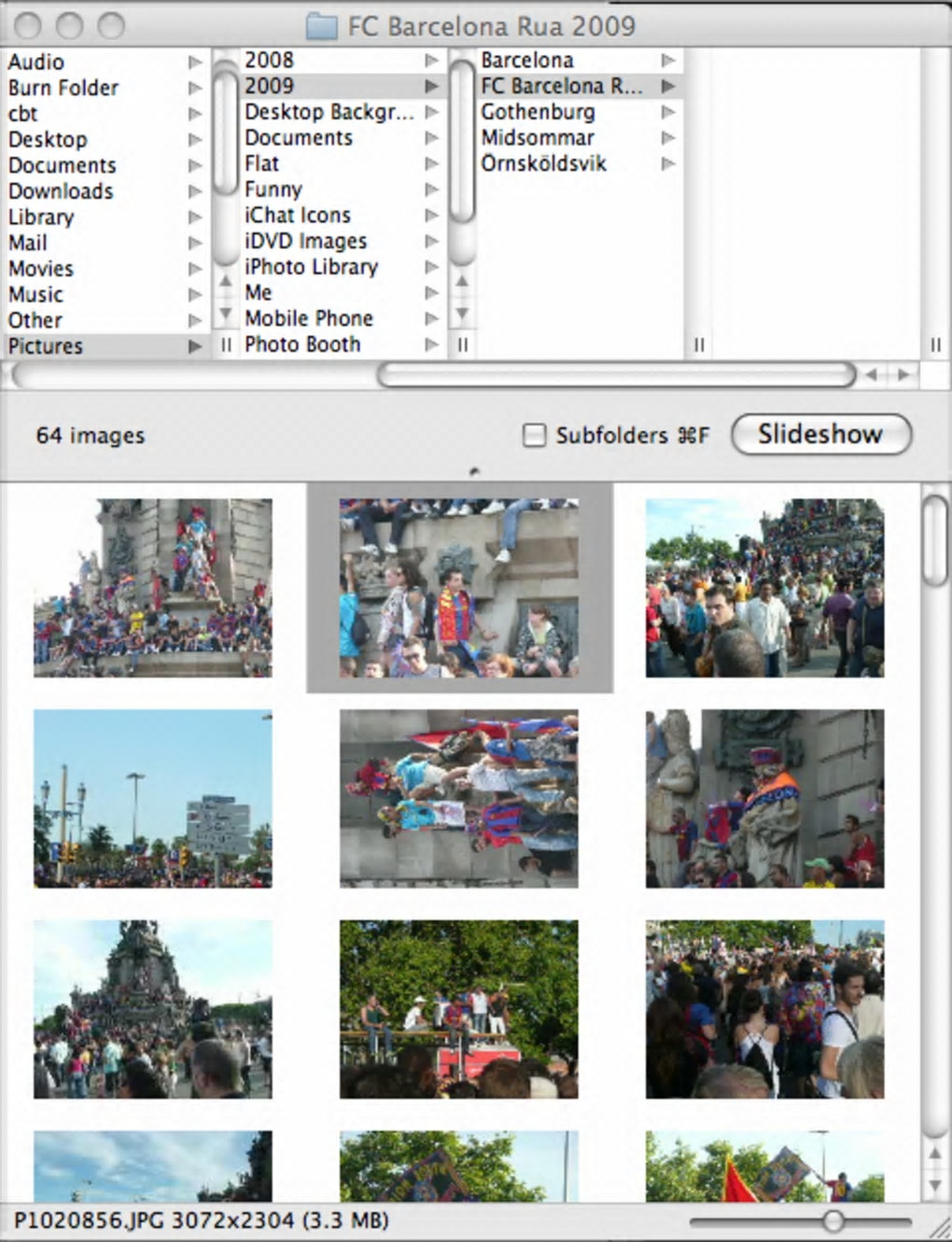The height and width of the screenshot is (1242, 952).
Task: Expand the arrow beside 2009
Action: 431,86
